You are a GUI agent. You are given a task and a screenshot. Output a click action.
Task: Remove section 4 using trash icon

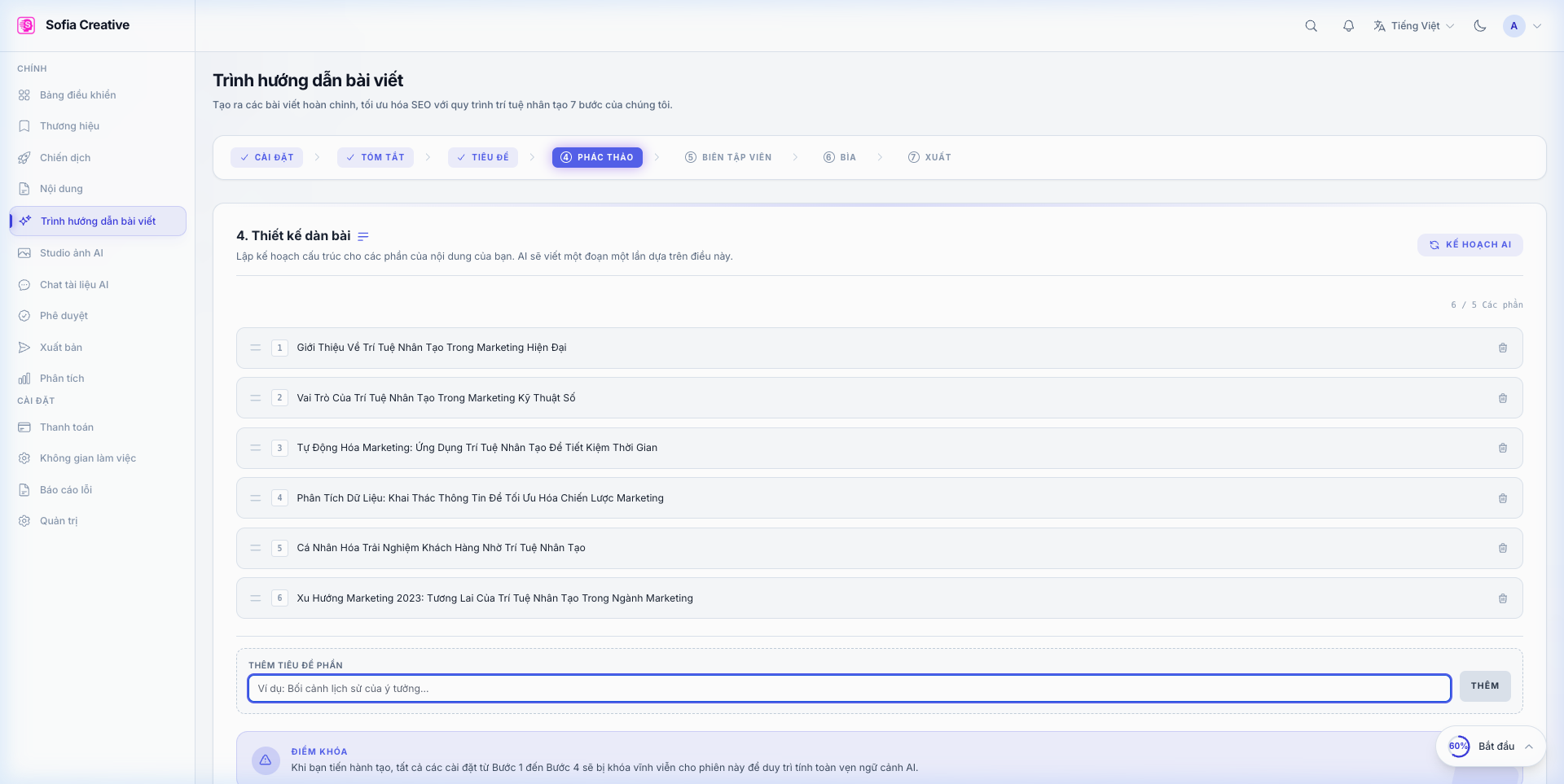[x=1502, y=498]
